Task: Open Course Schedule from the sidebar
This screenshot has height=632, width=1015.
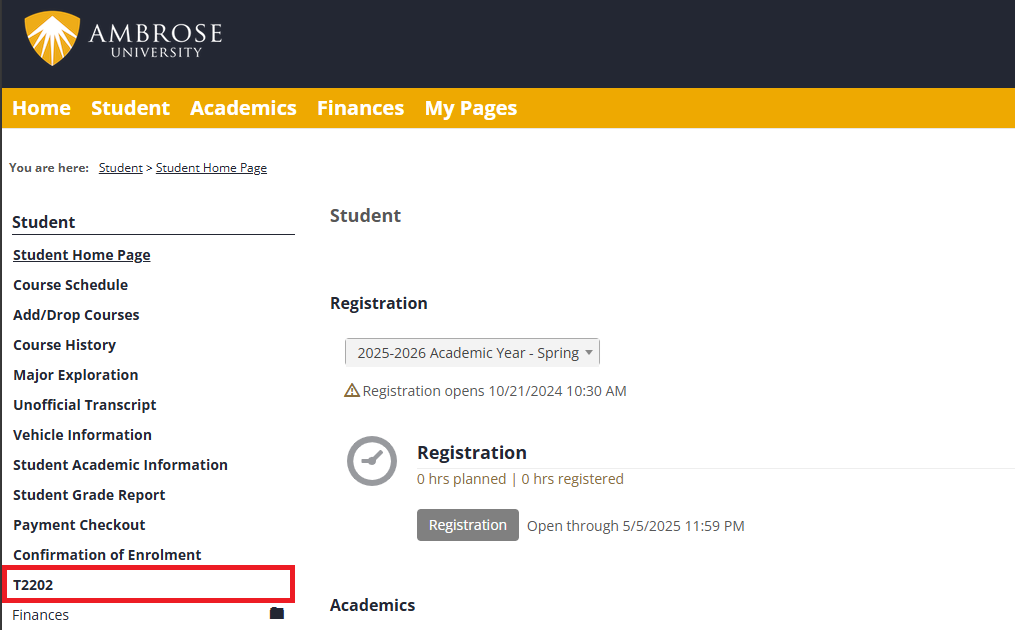Action: (70, 285)
